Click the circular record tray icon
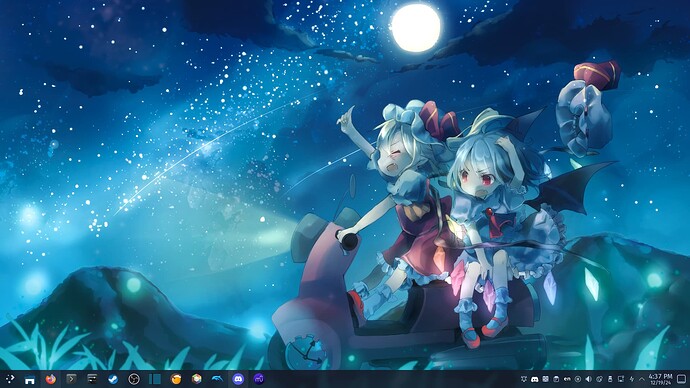This screenshot has height=388, width=690. point(578,379)
